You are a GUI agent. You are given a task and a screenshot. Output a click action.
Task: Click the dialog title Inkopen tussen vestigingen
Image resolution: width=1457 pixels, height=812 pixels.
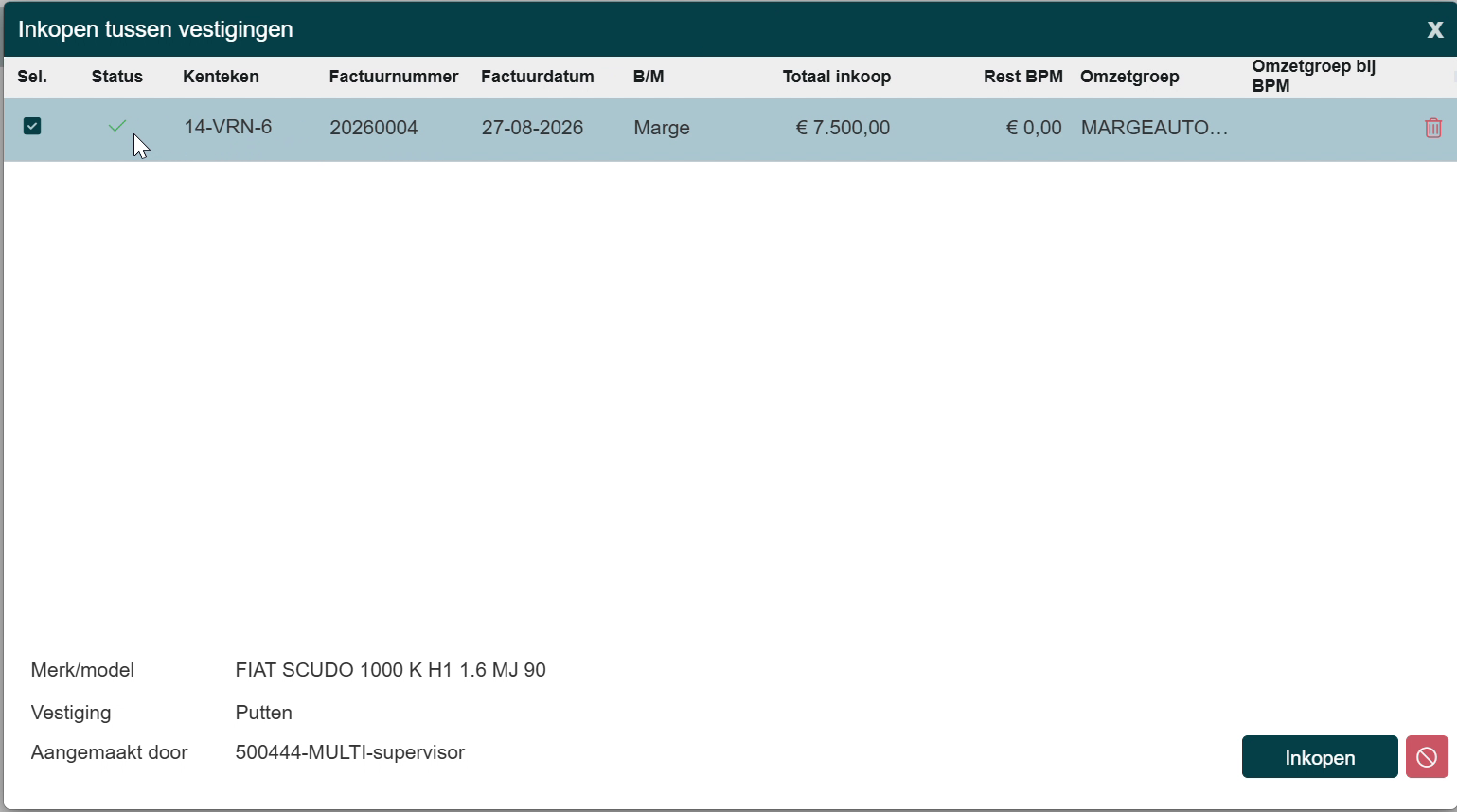(x=155, y=29)
